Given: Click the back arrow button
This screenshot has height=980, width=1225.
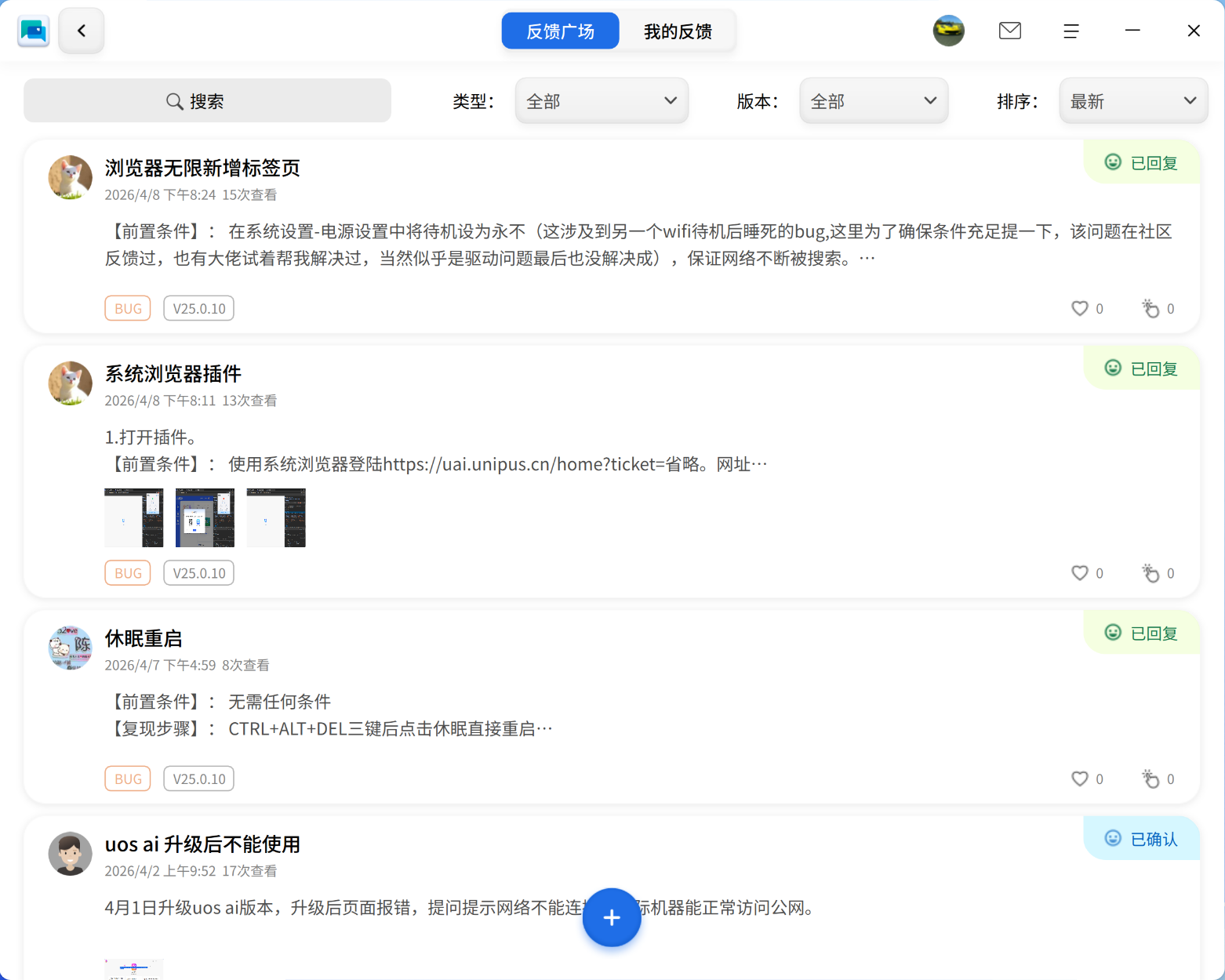Looking at the screenshot, I should tap(81, 31).
